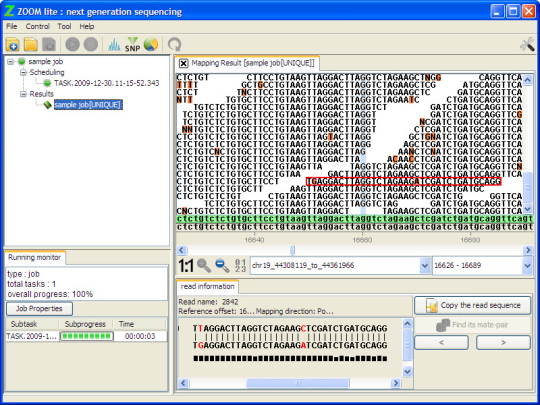Click the 'Read name: 2842' text
This screenshot has height=405, width=540.
pos(208,302)
